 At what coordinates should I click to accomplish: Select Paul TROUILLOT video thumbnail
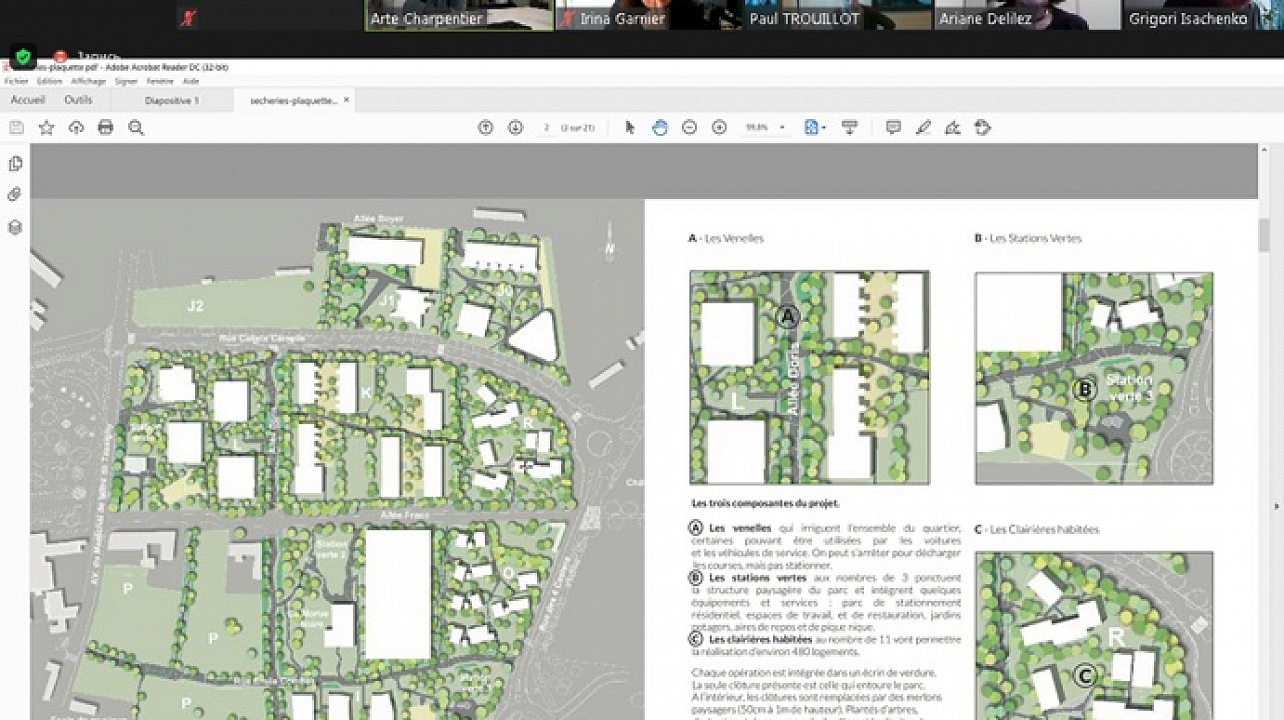tap(837, 15)
